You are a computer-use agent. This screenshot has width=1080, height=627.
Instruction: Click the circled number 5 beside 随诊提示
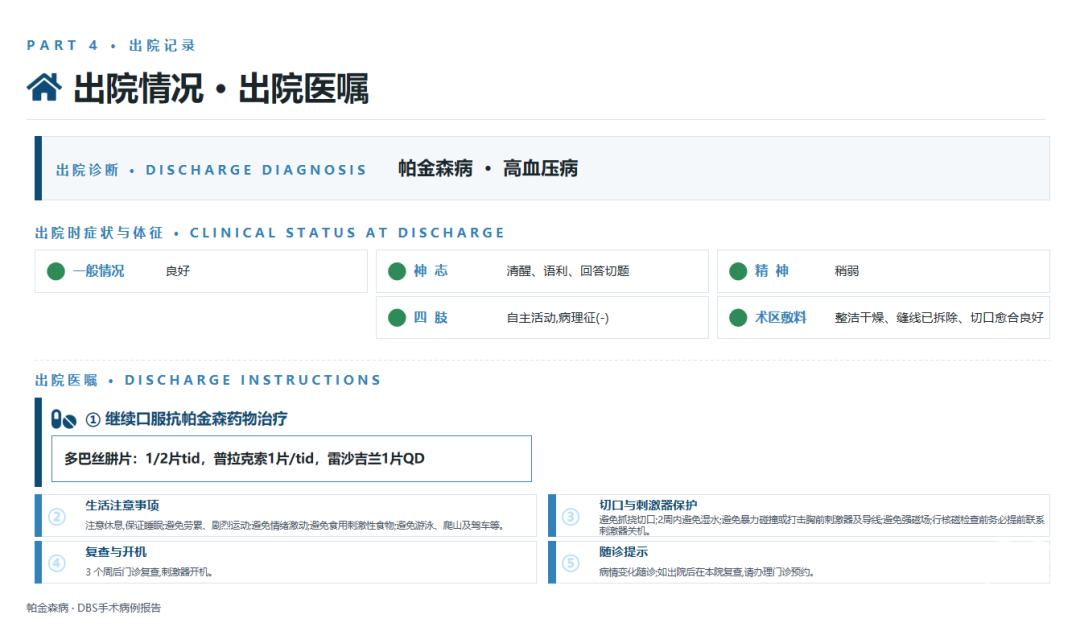570,563
